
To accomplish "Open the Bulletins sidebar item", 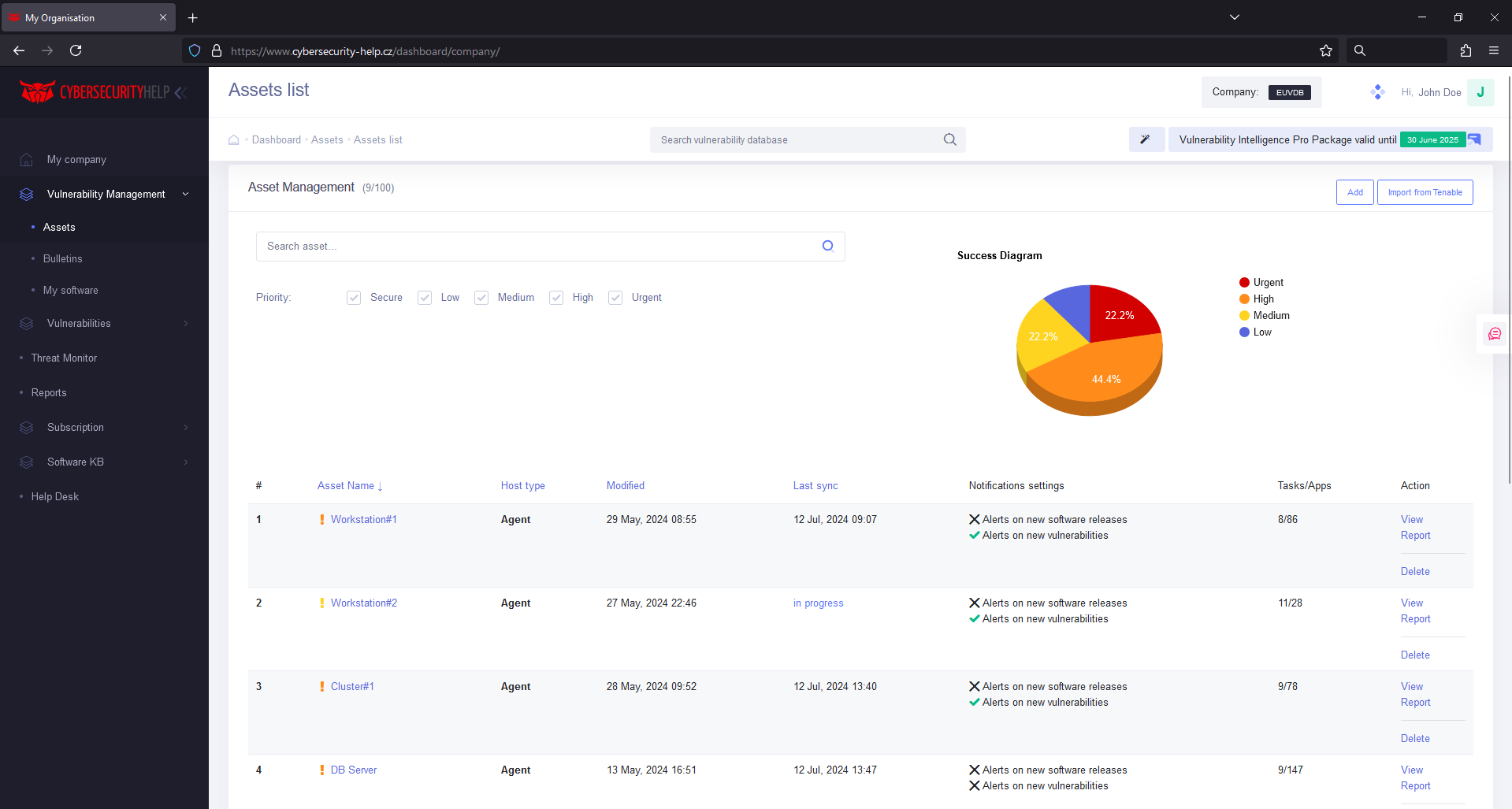I will coord(62,258).
